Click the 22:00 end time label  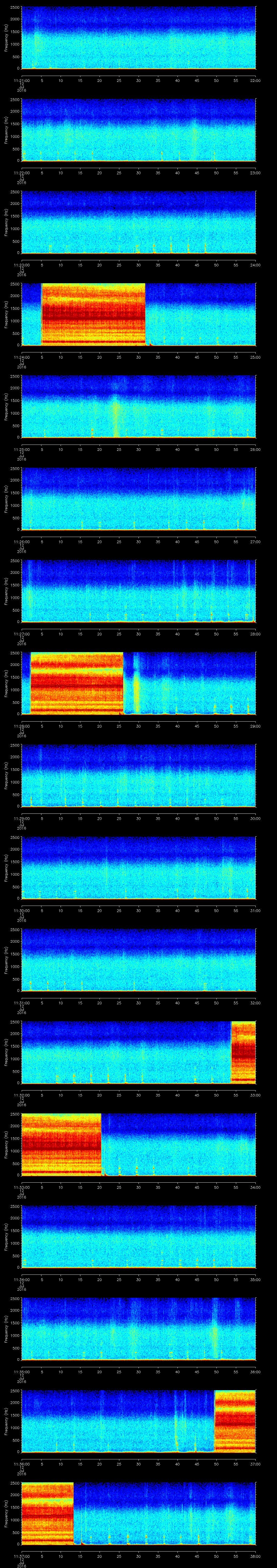coord(255,80)
